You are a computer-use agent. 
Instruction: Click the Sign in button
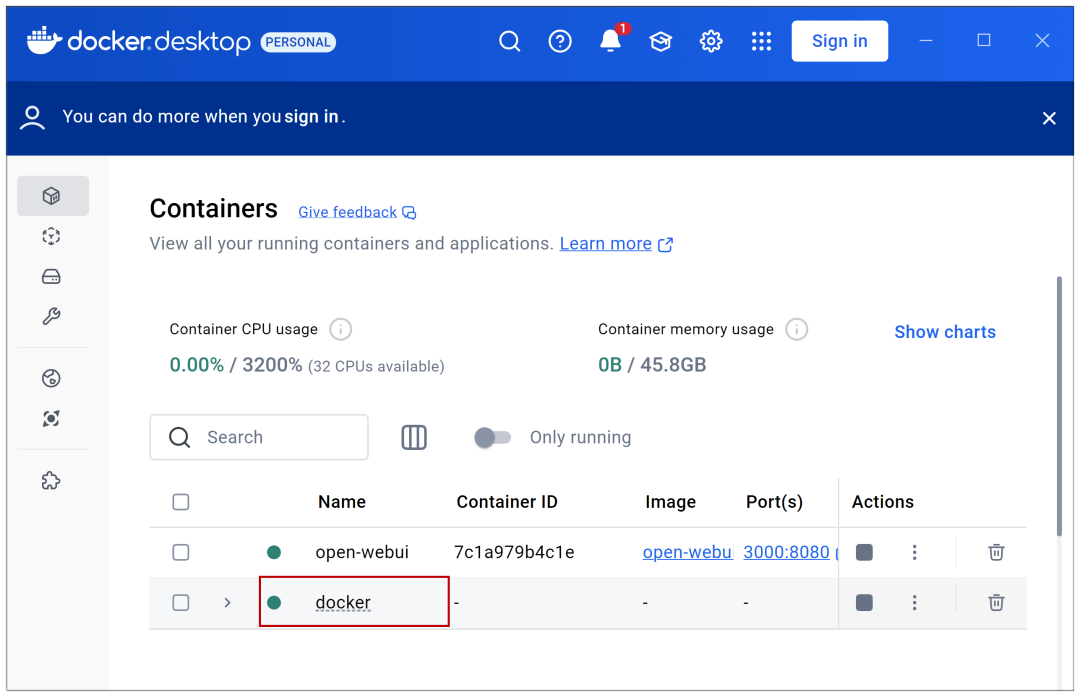coord(839,41)
